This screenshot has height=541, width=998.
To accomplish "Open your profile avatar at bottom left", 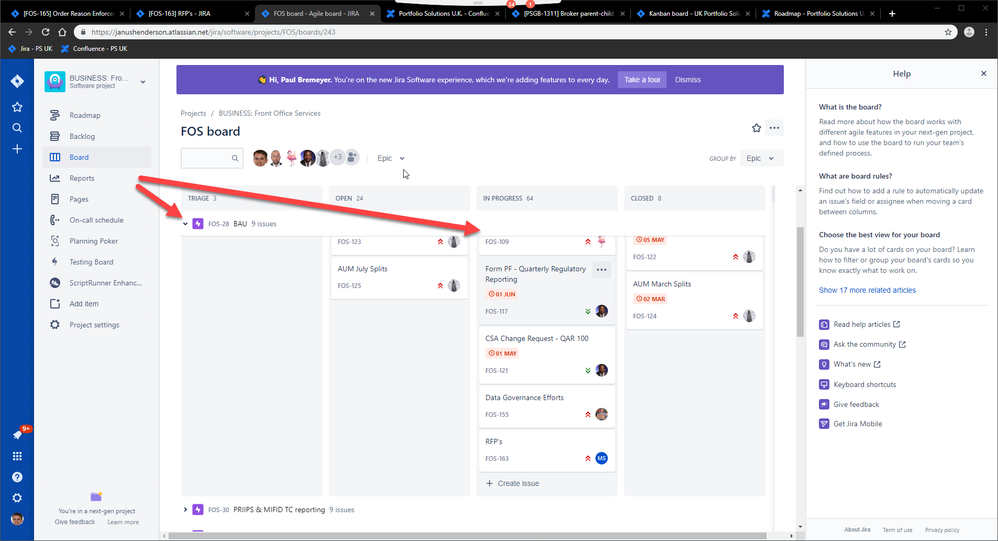I will click(x=17, y=519).
